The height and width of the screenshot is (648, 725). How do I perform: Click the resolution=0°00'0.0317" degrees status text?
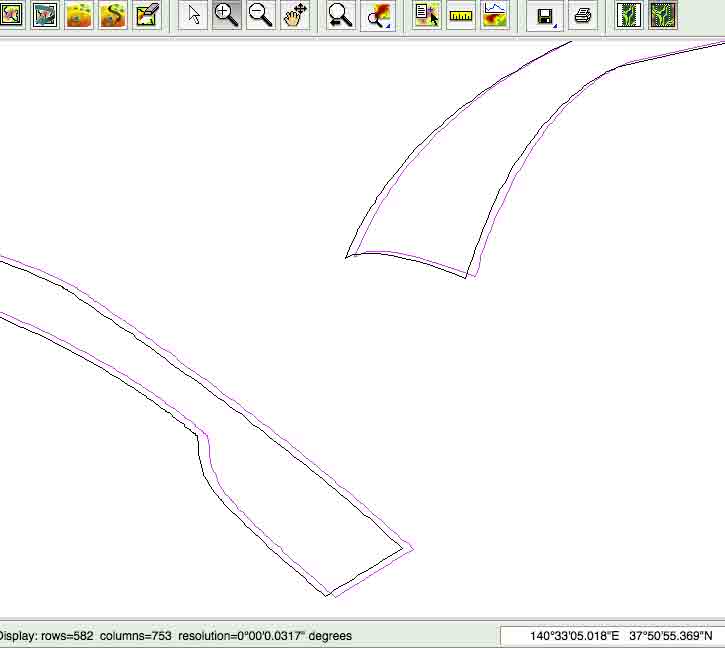click(x=265, y=636)
